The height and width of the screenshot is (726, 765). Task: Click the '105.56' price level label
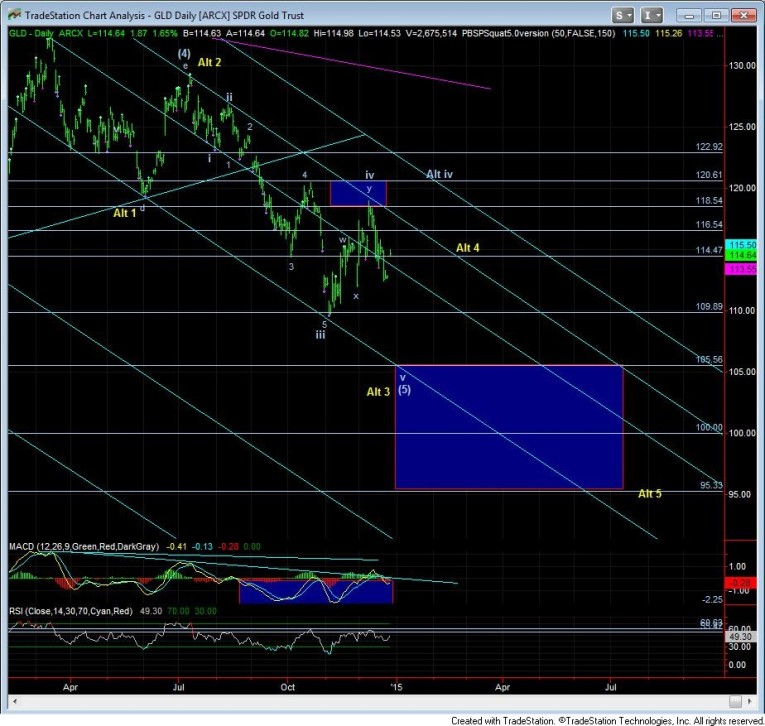tap(709, 360)
